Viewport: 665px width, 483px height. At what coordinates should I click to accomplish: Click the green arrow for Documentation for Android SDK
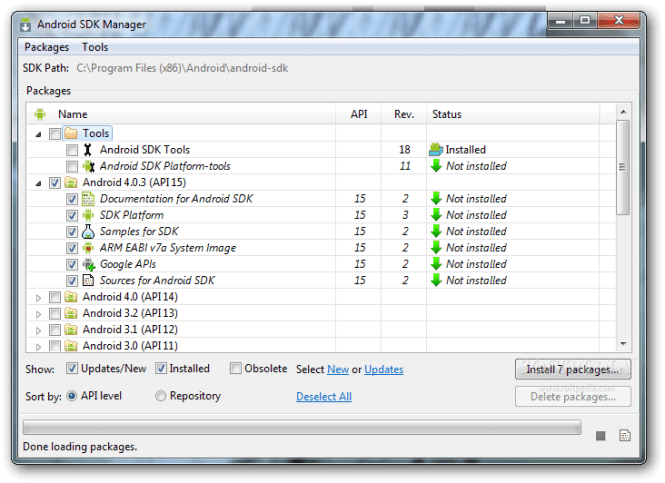pyautogui.click(x=436, y=199)
